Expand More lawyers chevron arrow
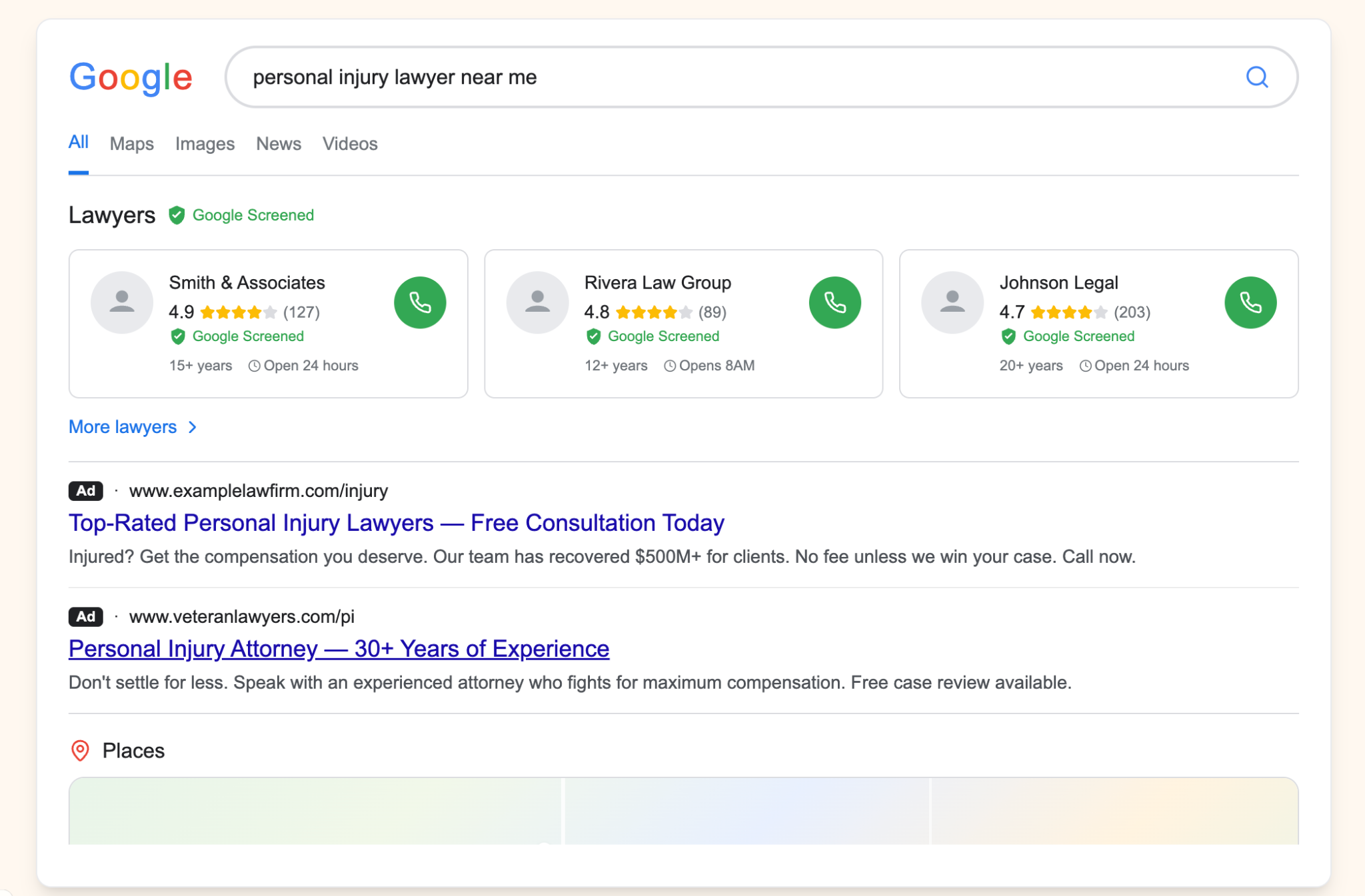The image size is (1365, 896). click(x=193, y=427)
